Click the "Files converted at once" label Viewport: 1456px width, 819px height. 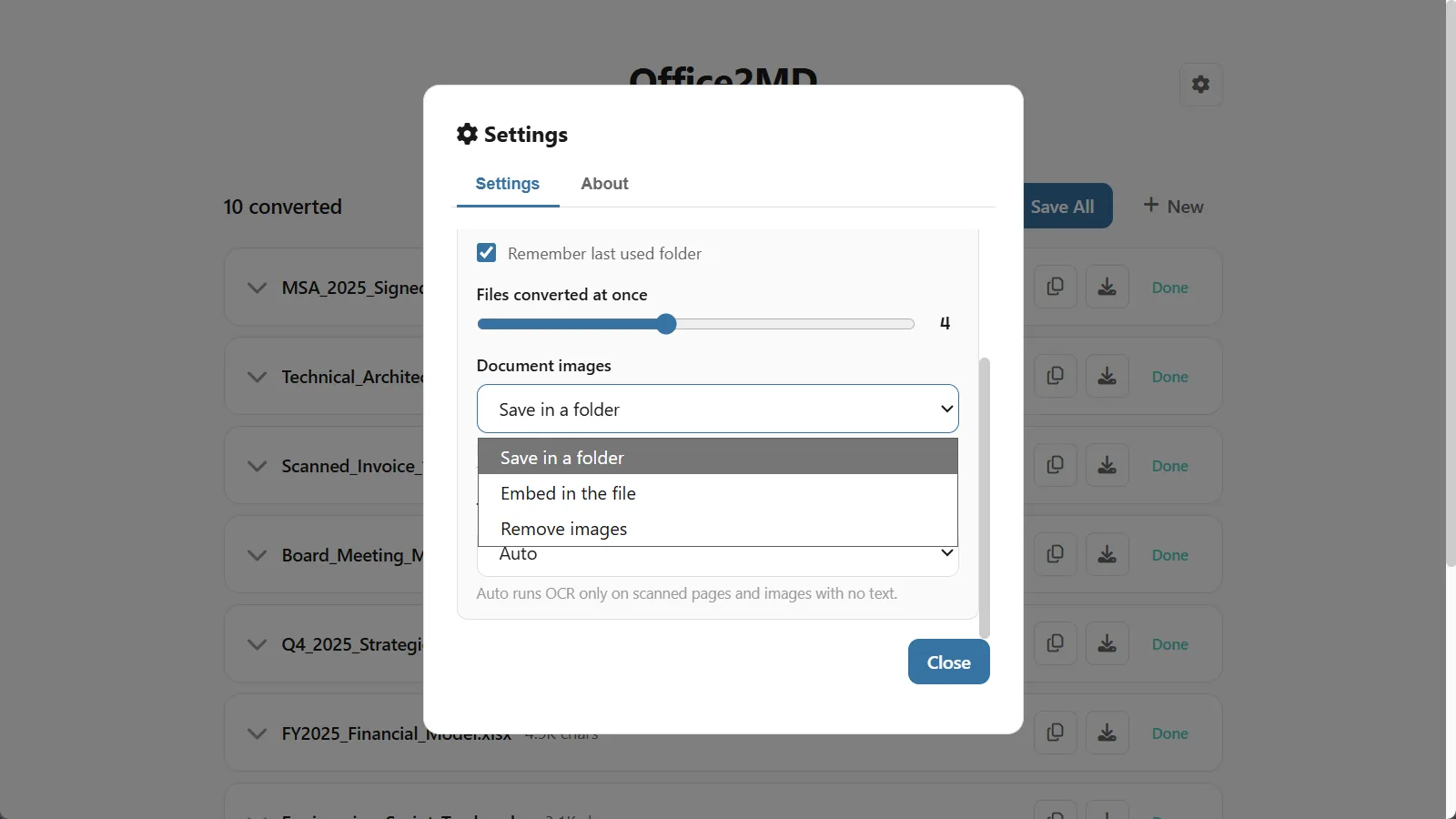pos(562,295)
